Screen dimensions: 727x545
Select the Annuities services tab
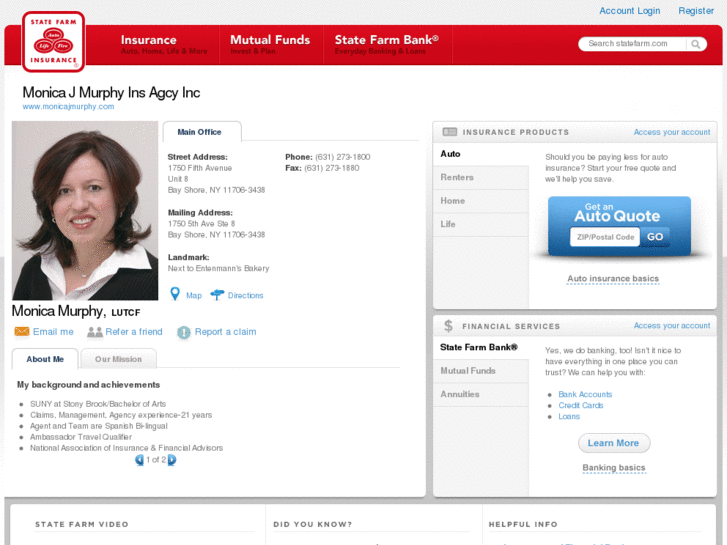481,394
